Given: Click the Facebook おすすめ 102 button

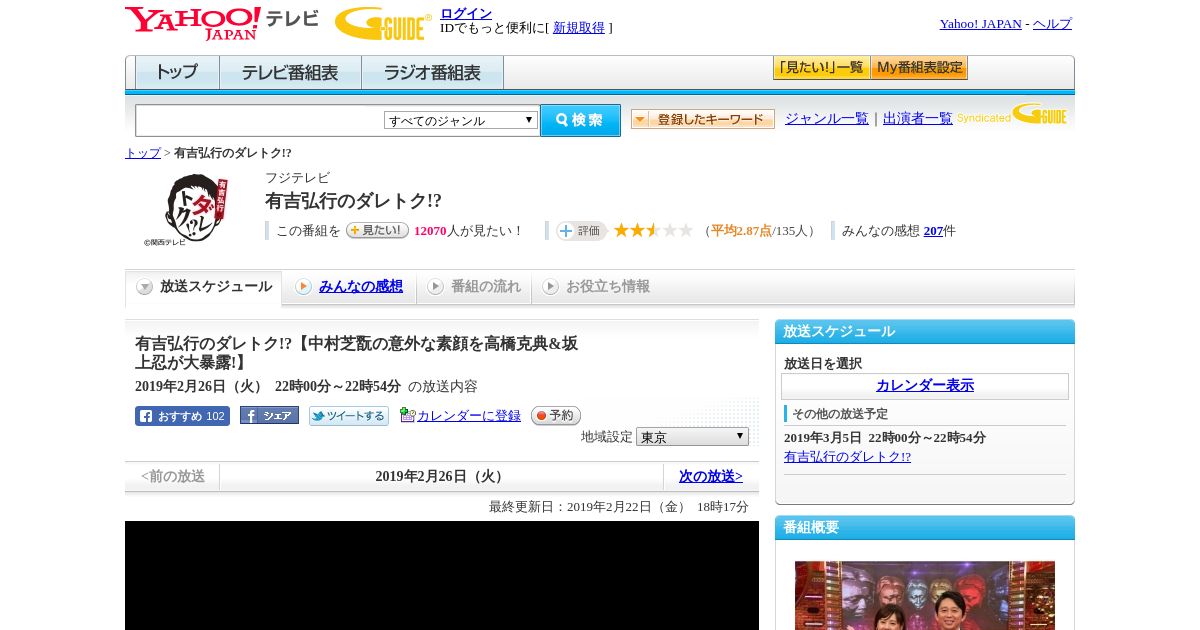Looking at the screenshot, I should coord(182,416).
